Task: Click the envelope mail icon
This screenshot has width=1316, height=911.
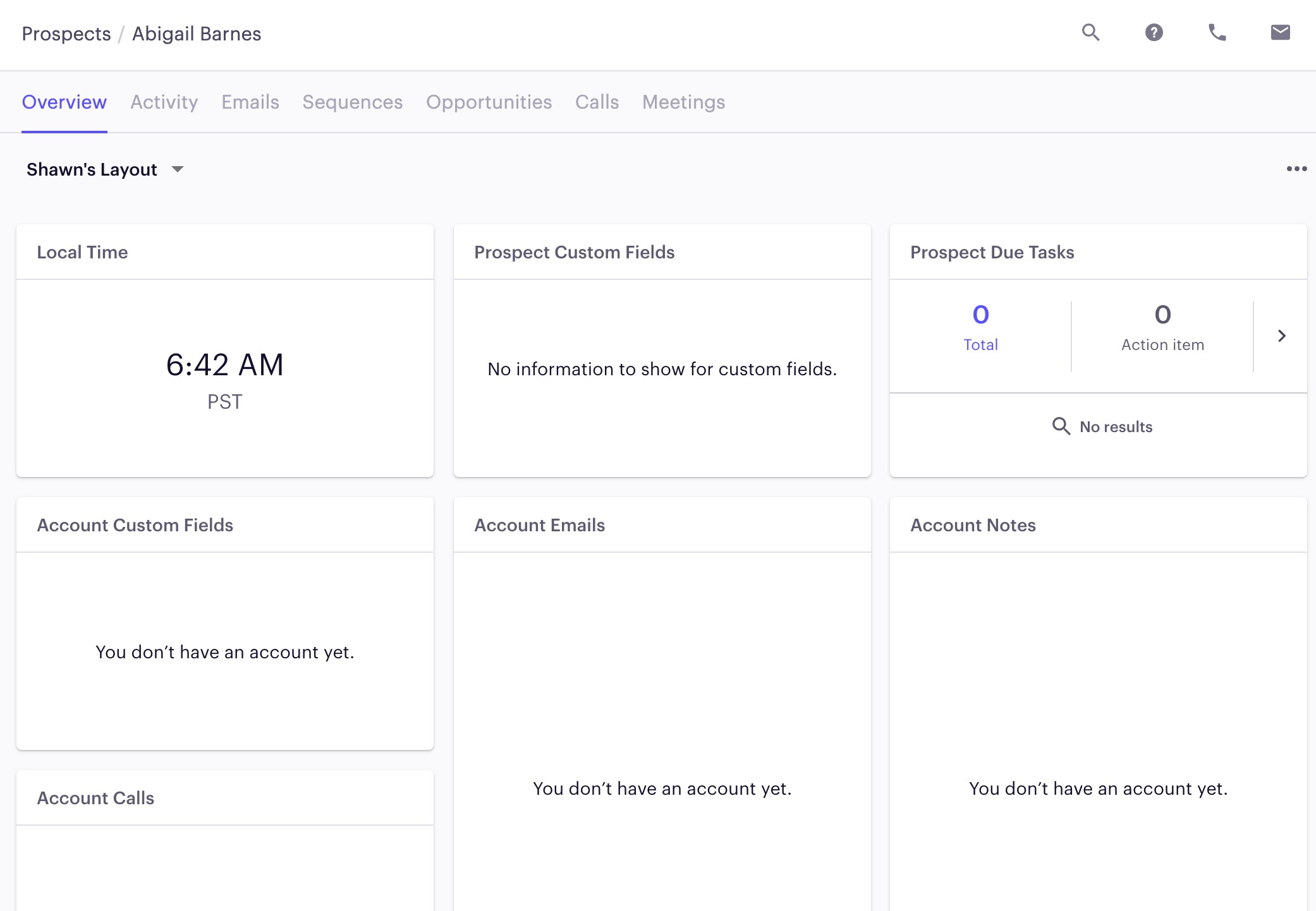Action: [x=1280, y=32]
